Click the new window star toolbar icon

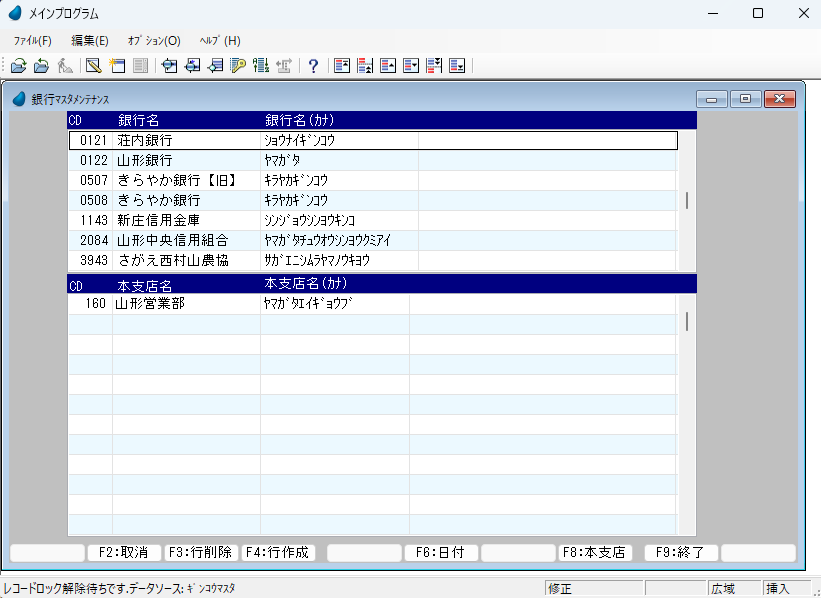pos(117,66)
